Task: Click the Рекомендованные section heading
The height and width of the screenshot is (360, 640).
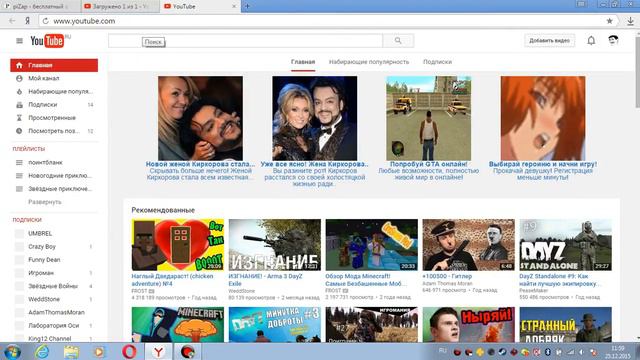Action: point(163,210)
